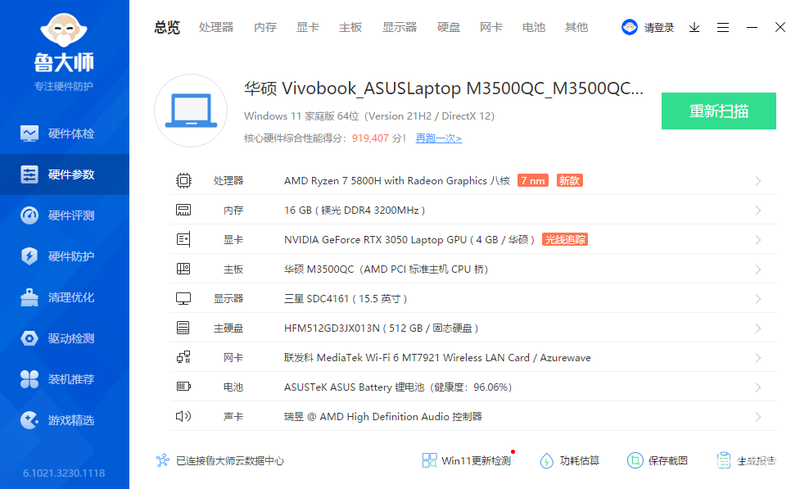
Task: Click the 新款 badge
Action: coord(569,180)
